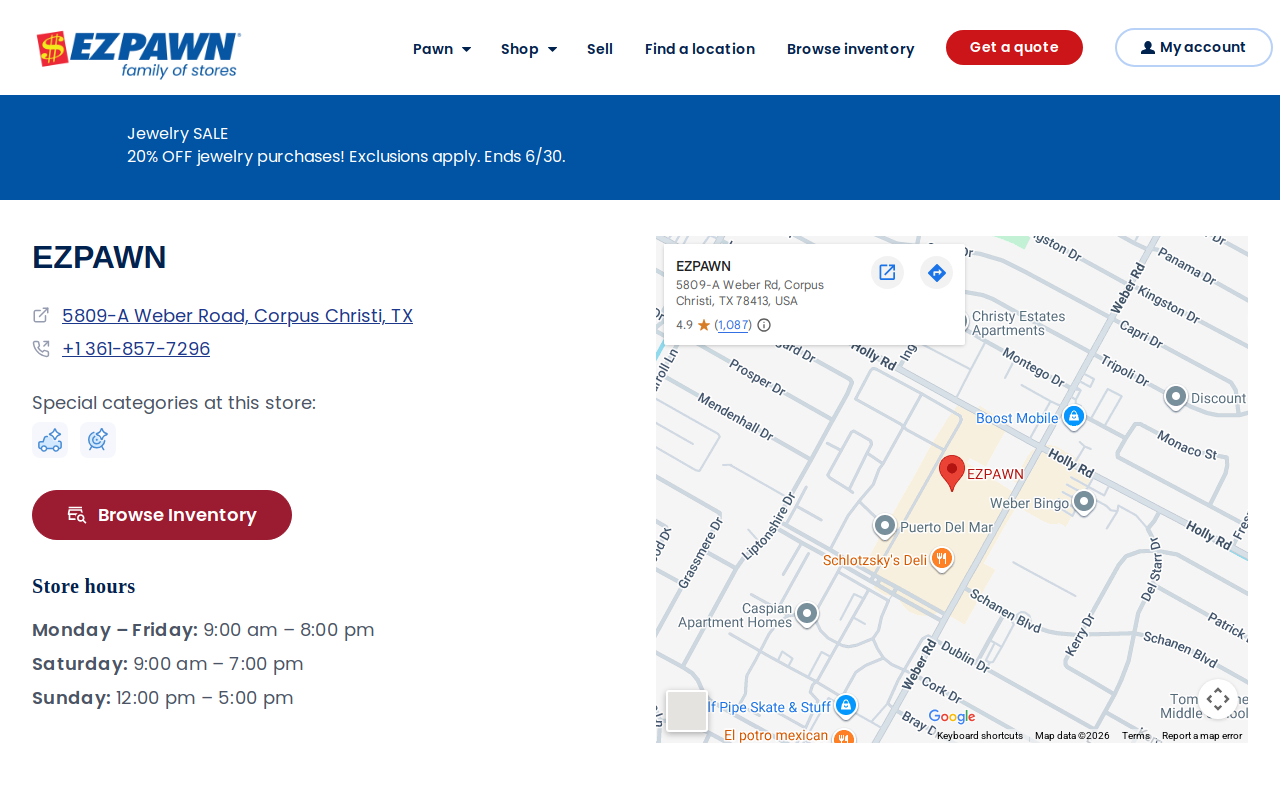Switch map layer via satellite thumbnail

(687, 711)
